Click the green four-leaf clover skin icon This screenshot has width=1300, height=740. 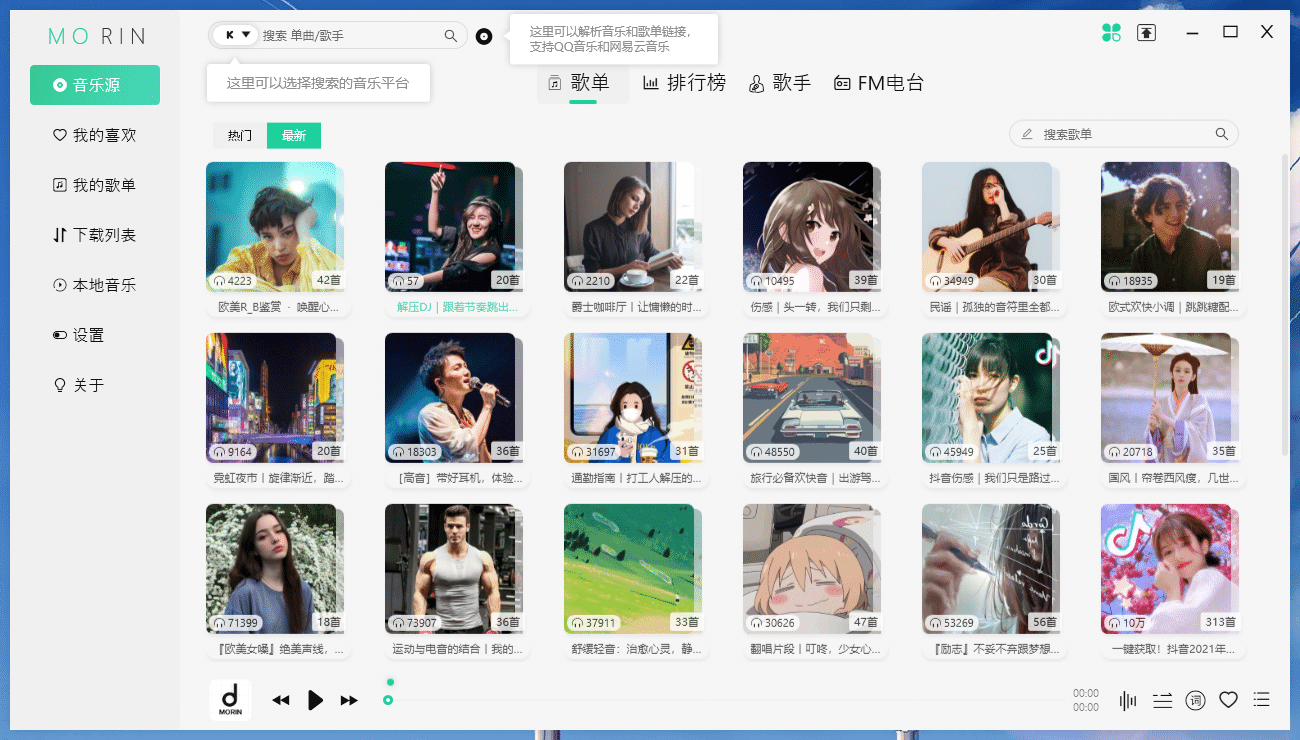(x=1111, y=33)
